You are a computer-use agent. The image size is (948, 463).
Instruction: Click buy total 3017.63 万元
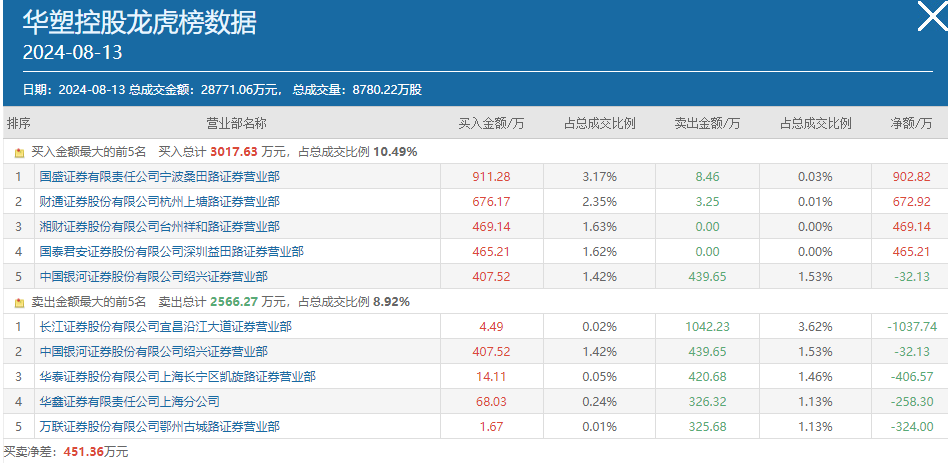248,152
